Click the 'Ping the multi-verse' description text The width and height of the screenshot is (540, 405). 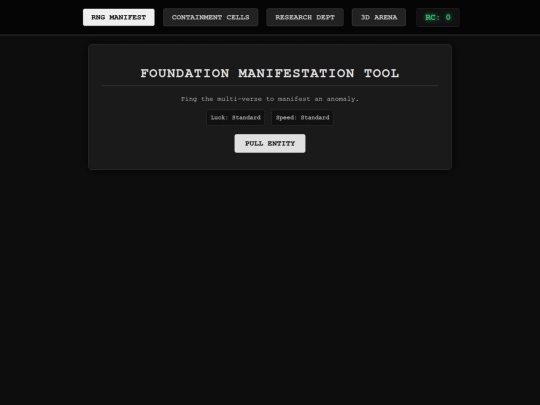pos(270,99)
